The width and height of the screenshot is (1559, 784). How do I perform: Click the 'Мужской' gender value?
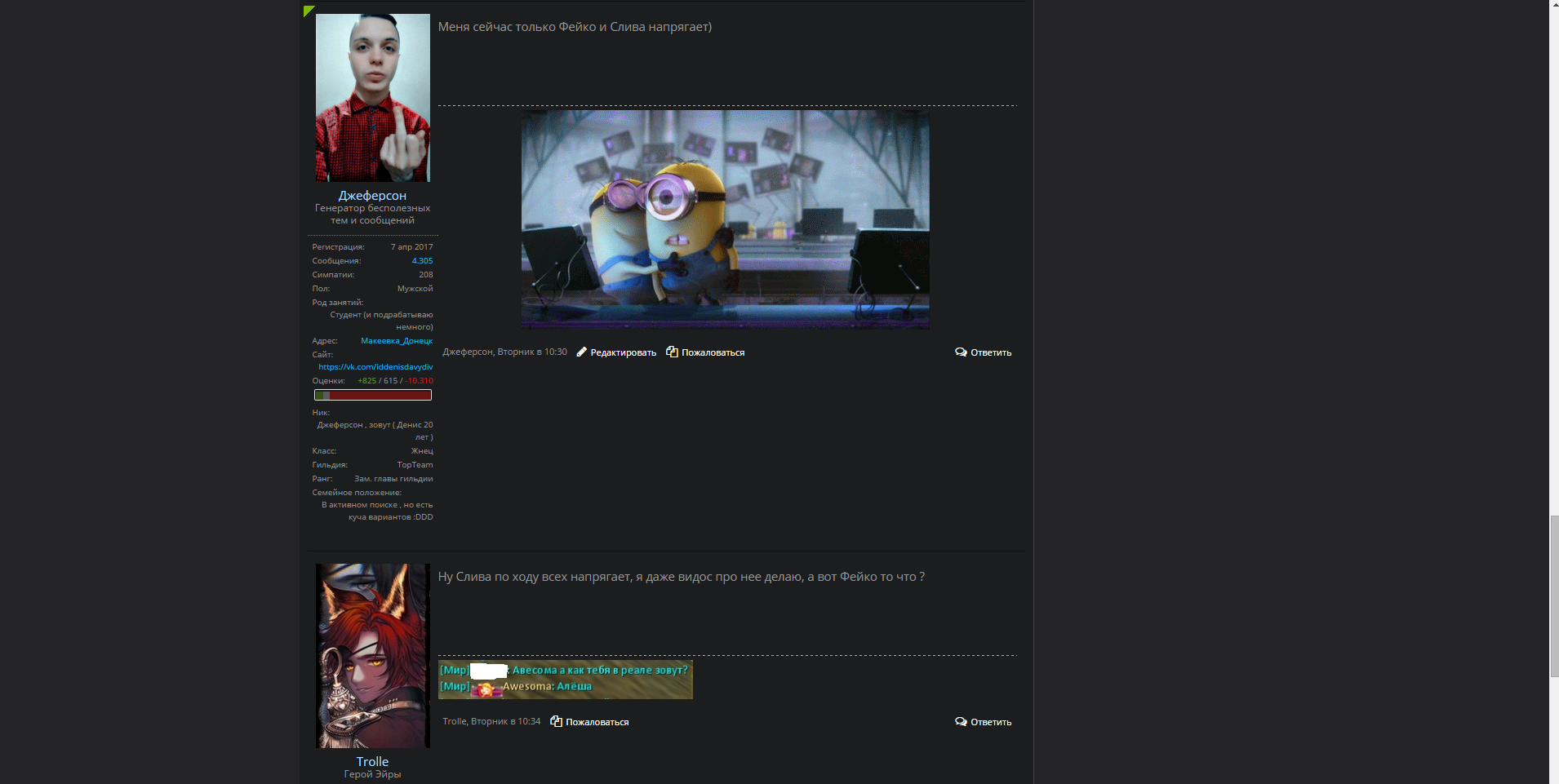click(x=415, y=289)
